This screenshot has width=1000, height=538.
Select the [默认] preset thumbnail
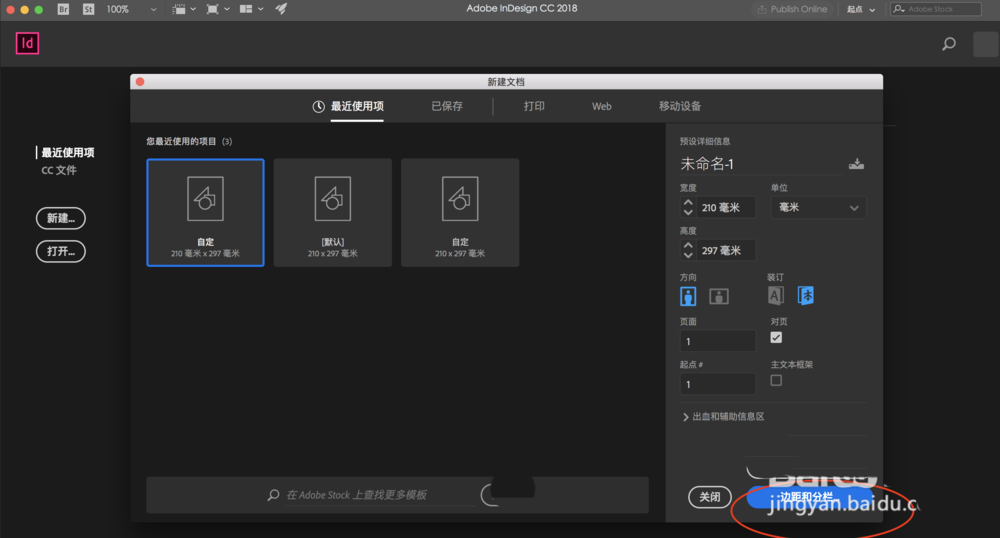(x=332, y=212)
